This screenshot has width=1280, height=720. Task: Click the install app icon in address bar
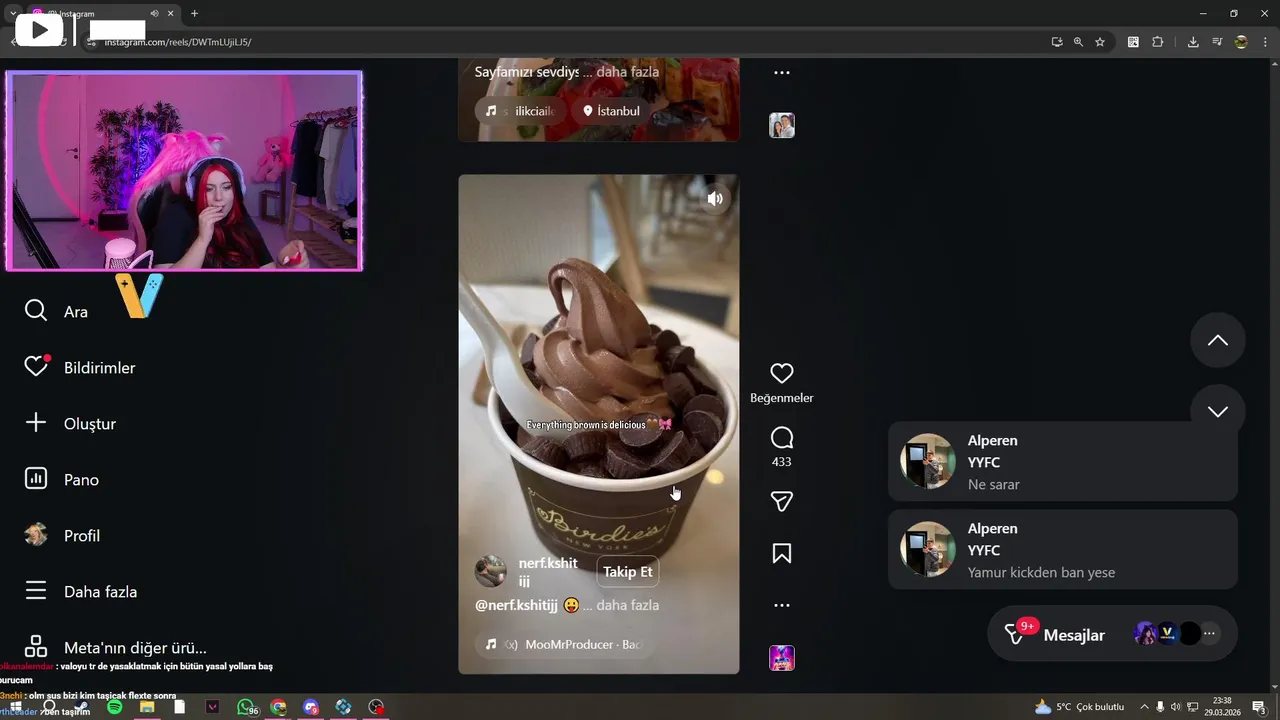point(1057,42)
